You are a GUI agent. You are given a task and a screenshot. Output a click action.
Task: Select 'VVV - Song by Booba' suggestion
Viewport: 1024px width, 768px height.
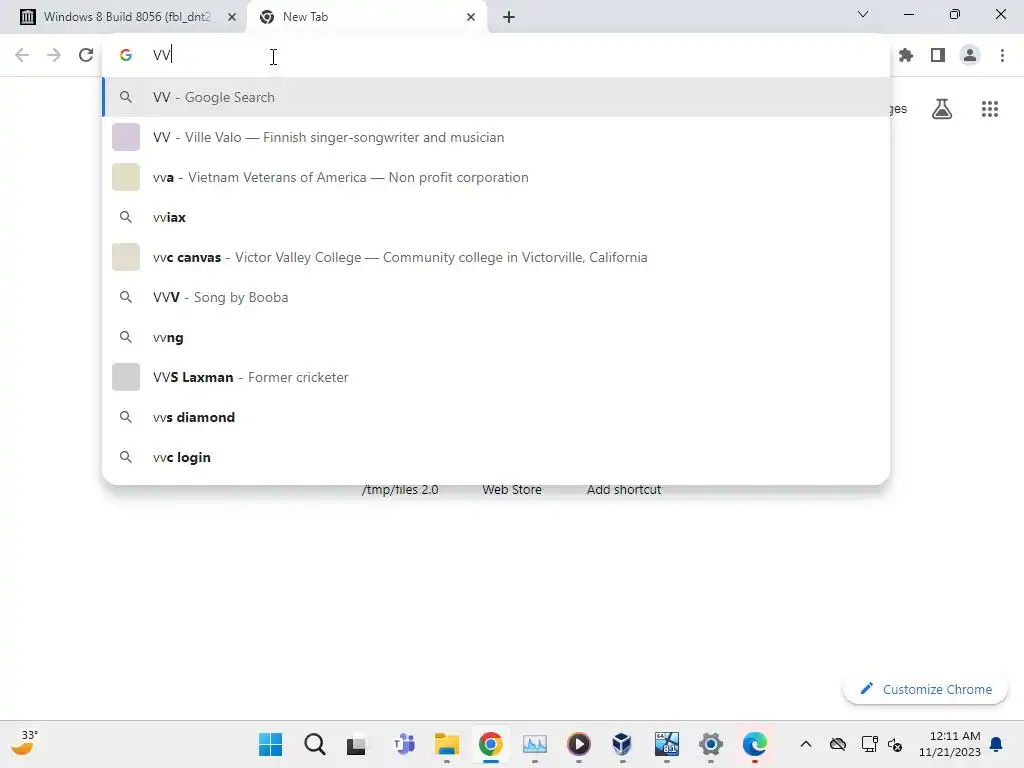coord(496,297)
